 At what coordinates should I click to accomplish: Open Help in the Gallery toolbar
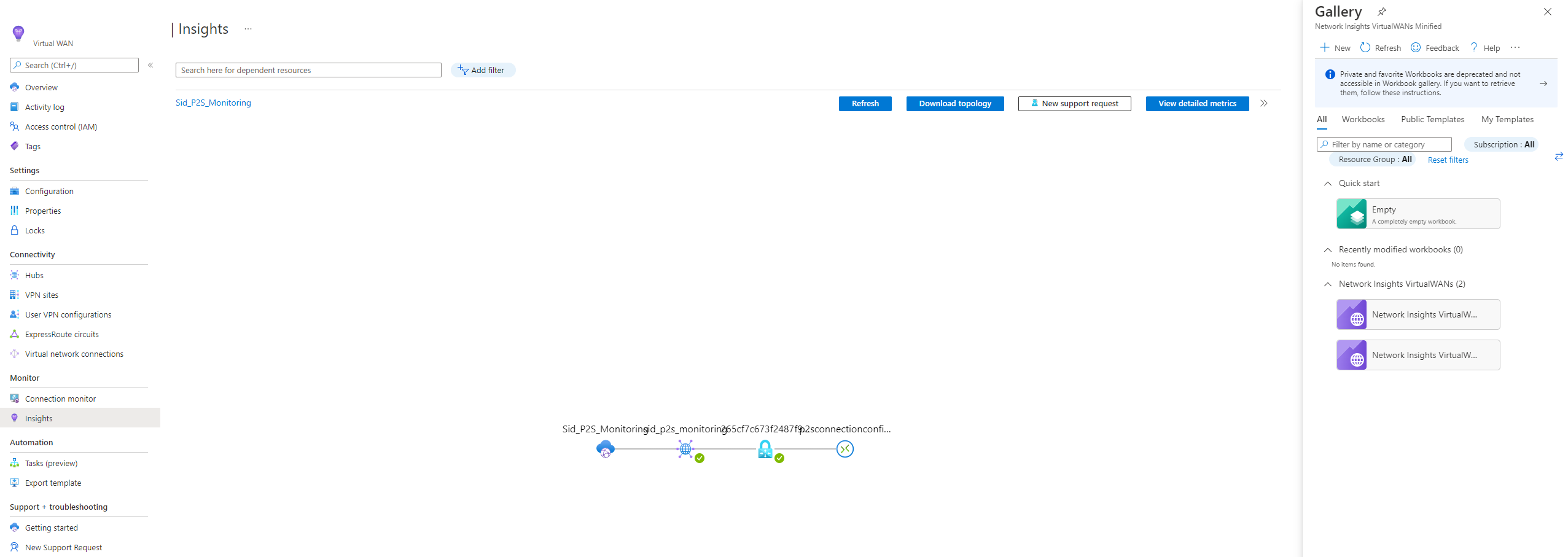(x=1485, y=48)
